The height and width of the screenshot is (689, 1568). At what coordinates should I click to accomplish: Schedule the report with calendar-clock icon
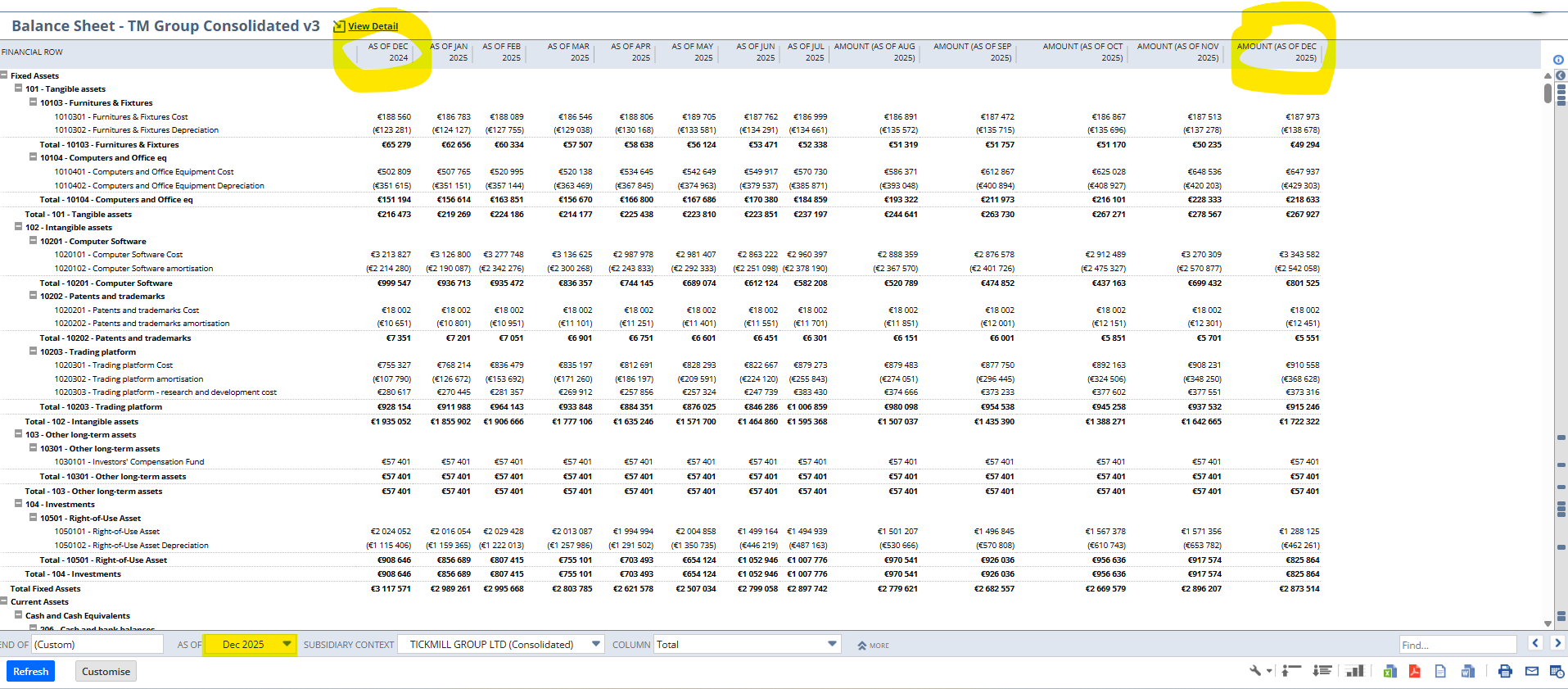pyautogui.click(x=1557, y=671)
